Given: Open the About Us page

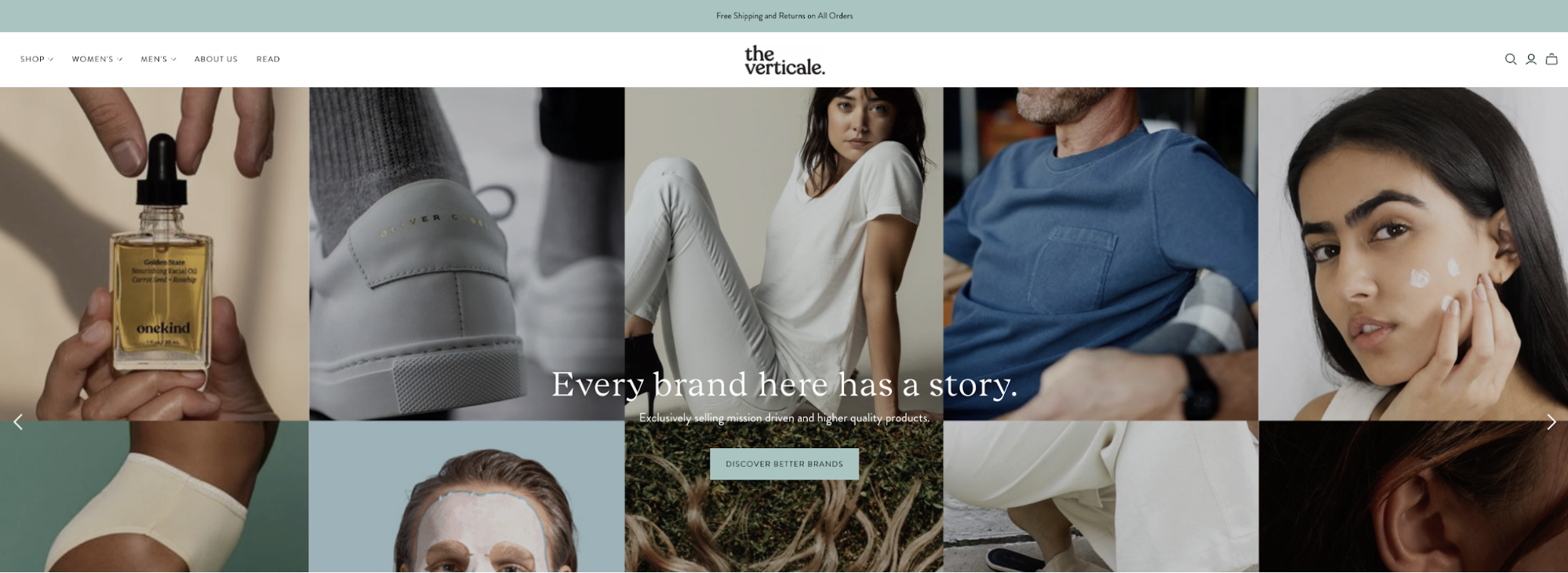Looking at the screenshot, I should point(216,60).
